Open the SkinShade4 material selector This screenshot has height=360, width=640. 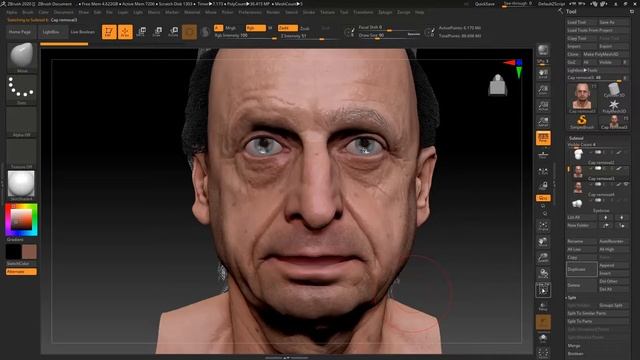click(22, 184)
